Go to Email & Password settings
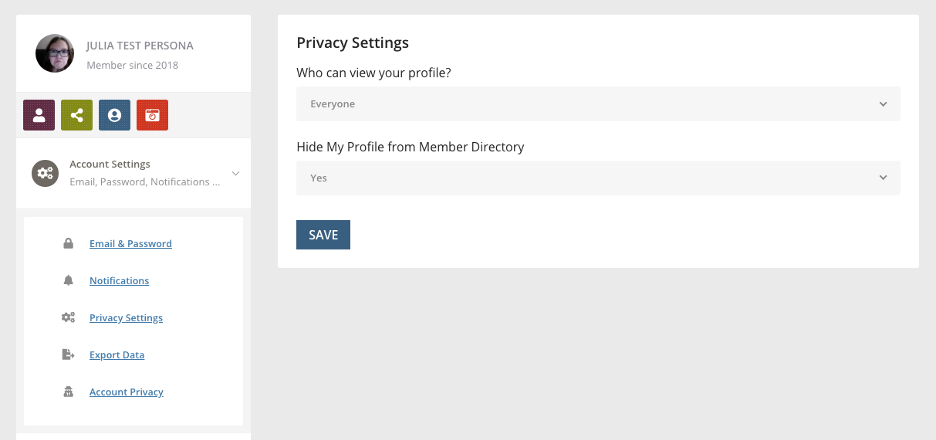Screen dimensions: 936x440 (x=131, y=244)
